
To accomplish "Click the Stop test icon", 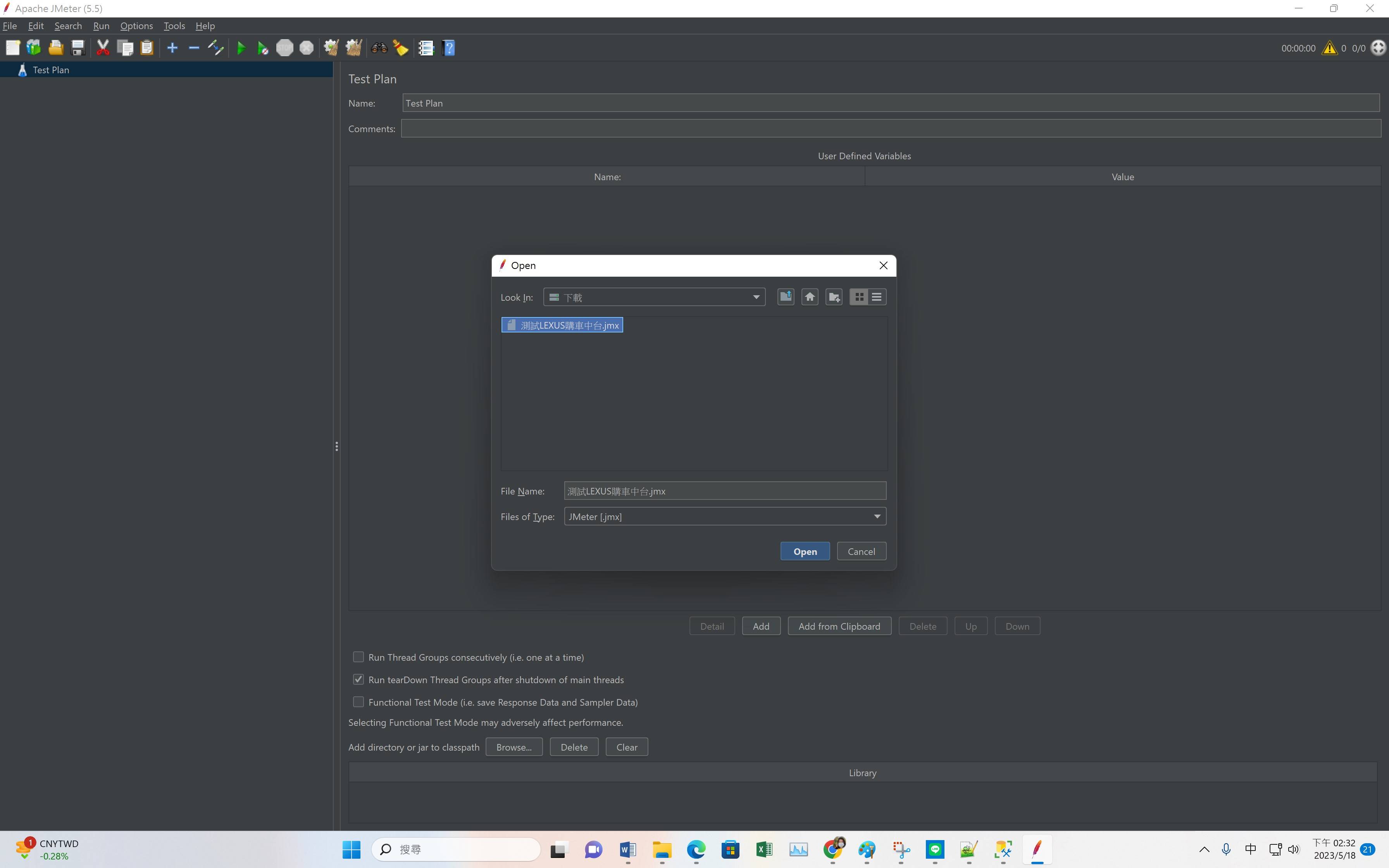I will (285, 48).
